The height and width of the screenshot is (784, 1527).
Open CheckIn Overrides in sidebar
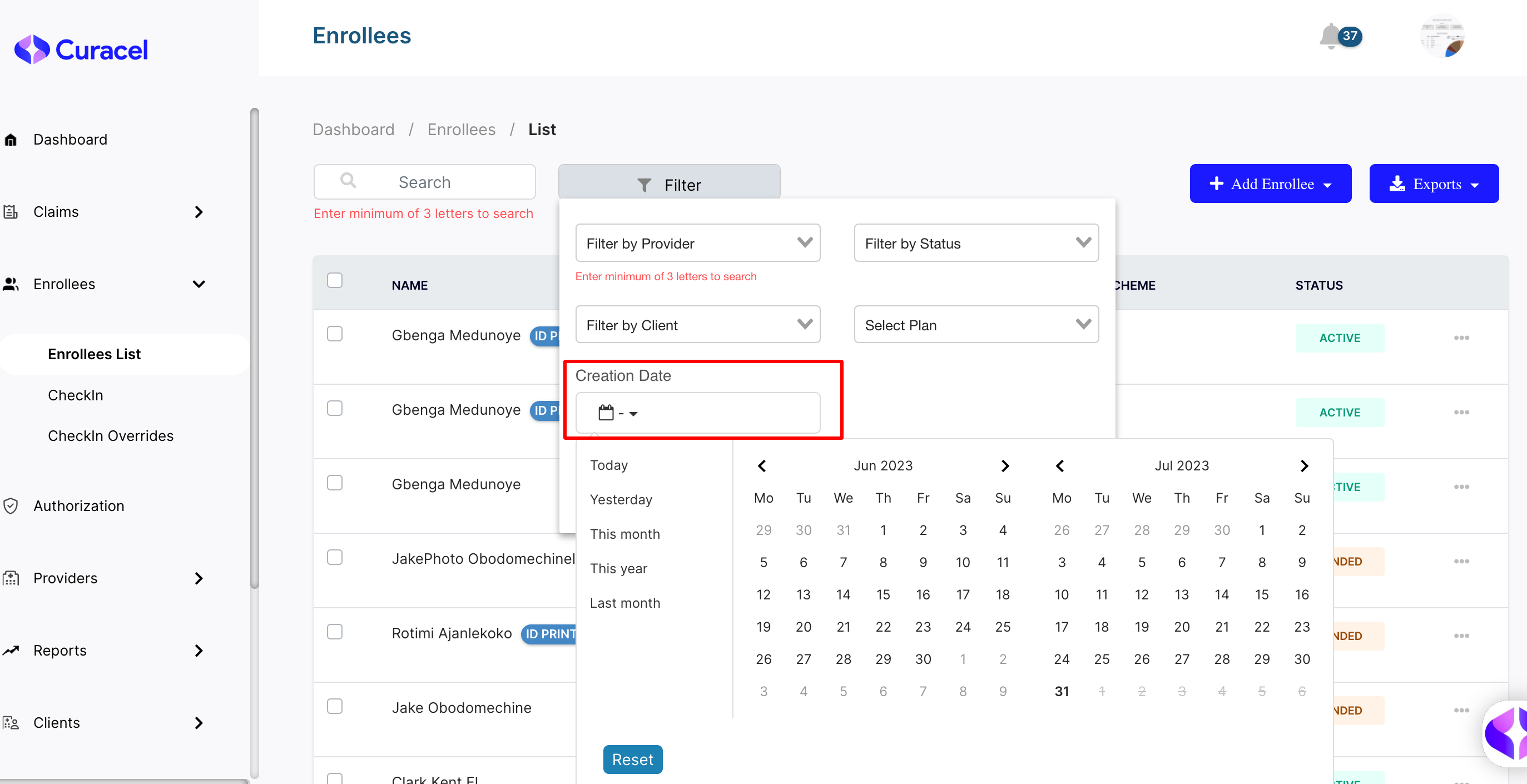111,435
